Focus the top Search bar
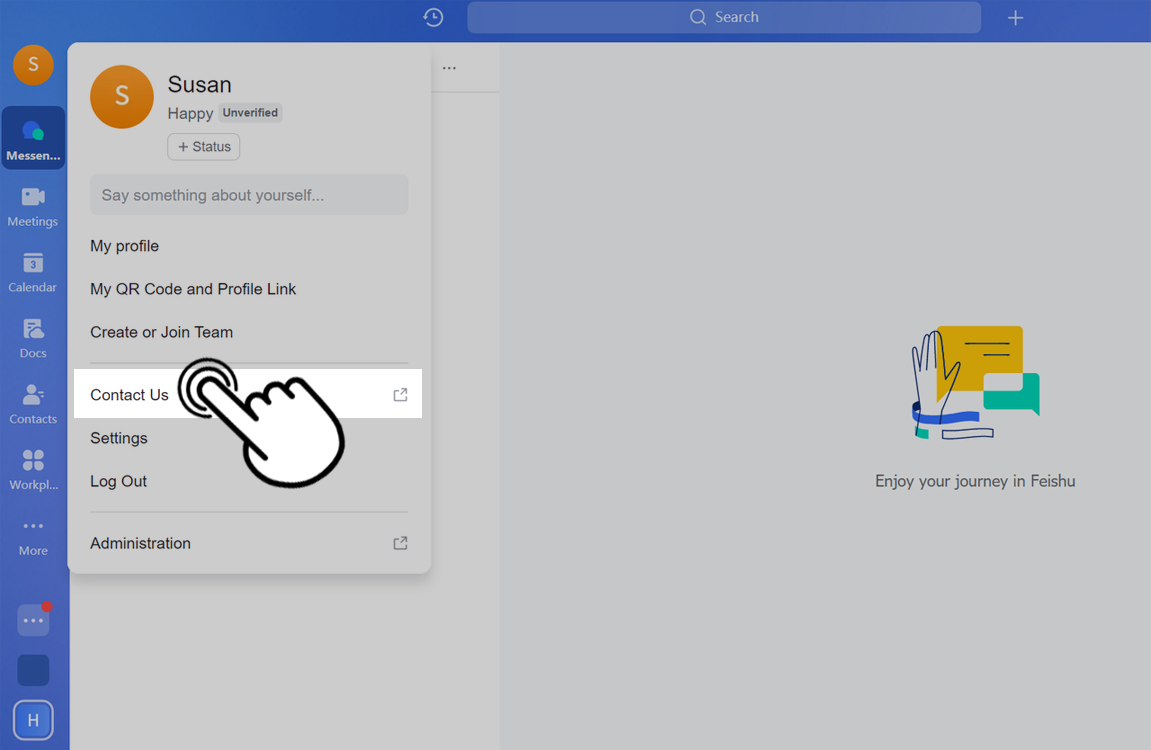Screen dimensions: 1151x750 724,17
